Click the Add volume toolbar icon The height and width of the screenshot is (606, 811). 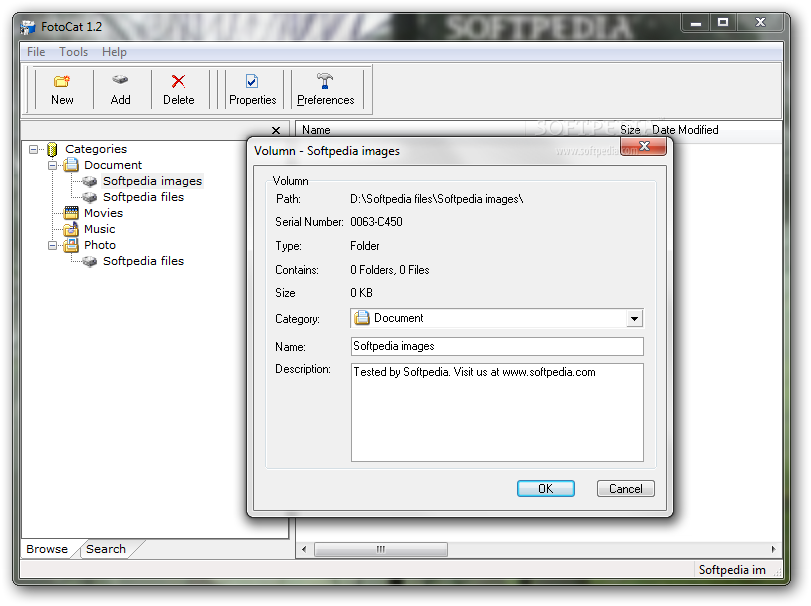120,80
